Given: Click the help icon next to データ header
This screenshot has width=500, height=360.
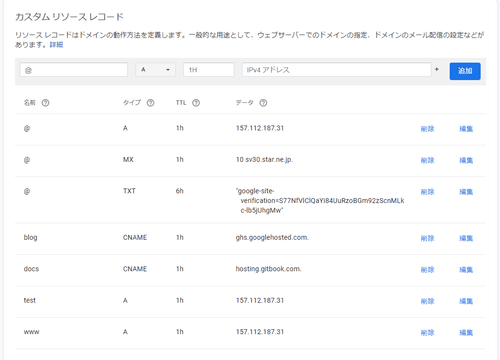Looking at the screenshot, I should [x=263, y=103].
